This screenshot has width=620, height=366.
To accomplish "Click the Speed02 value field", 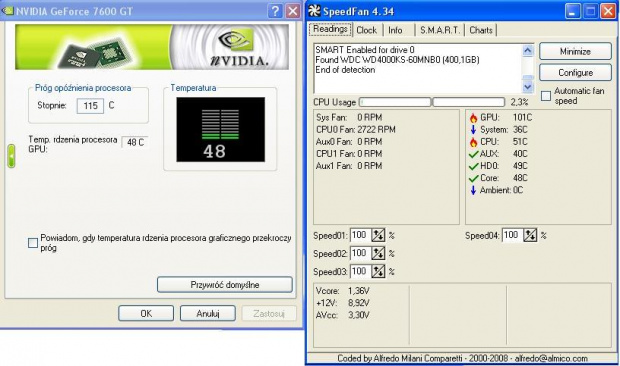I will tap(360, 253).
